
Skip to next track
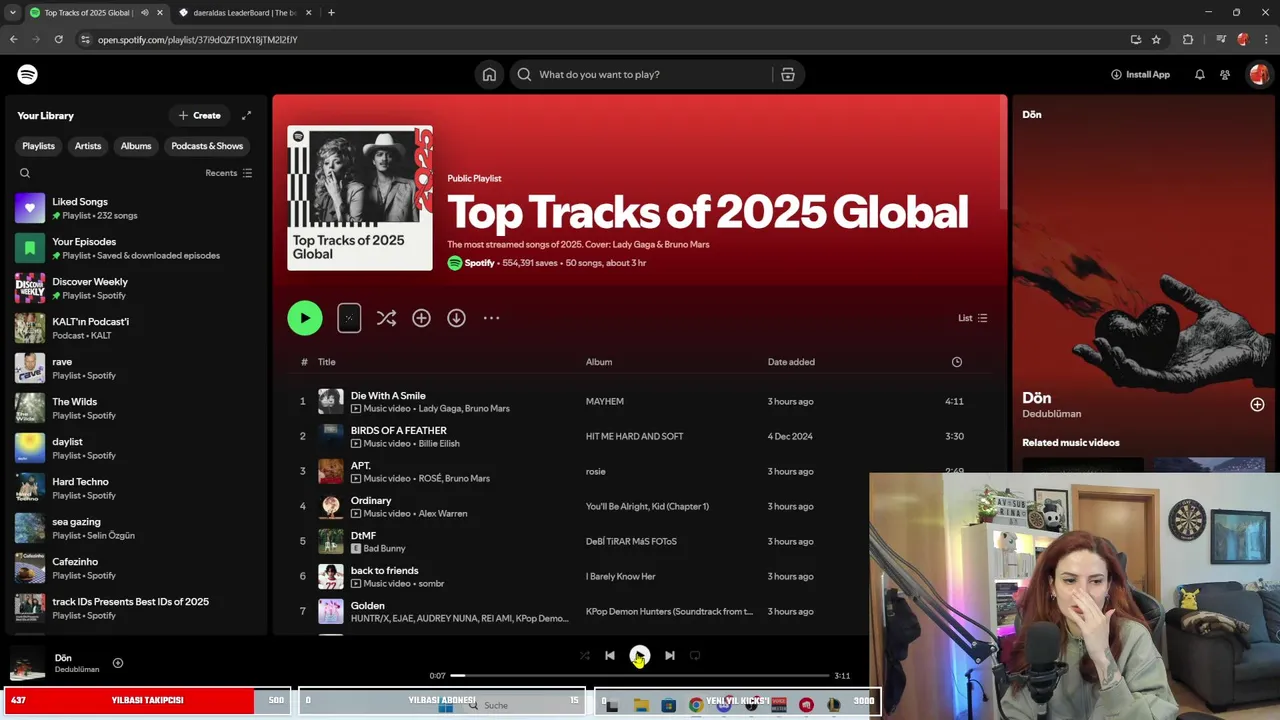tap(670, 655)
